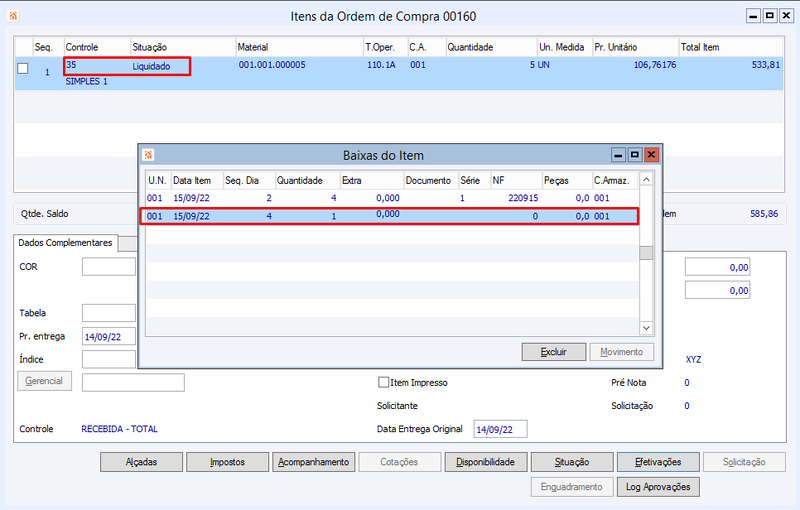Click the Un. Medida column header
Viewport: 800px width, 510px height.
[565, 47]
